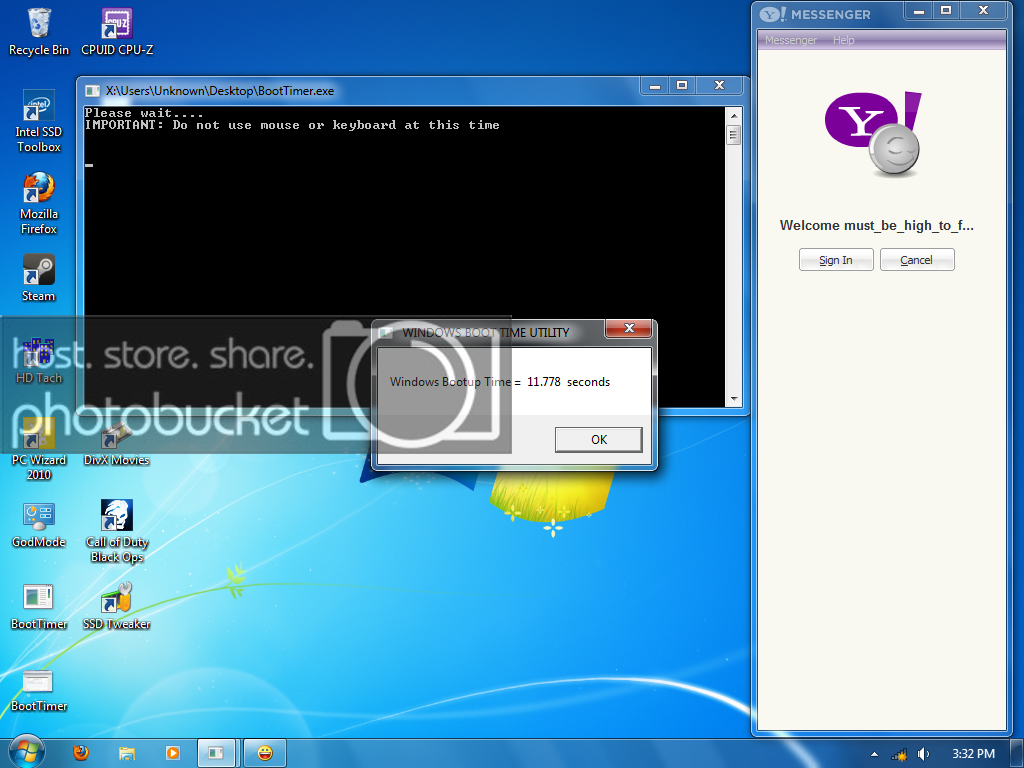1024x768 pixels.
Task: Select the BootTimer icon beside SSD Tweaker
Action: coord(39,607)
